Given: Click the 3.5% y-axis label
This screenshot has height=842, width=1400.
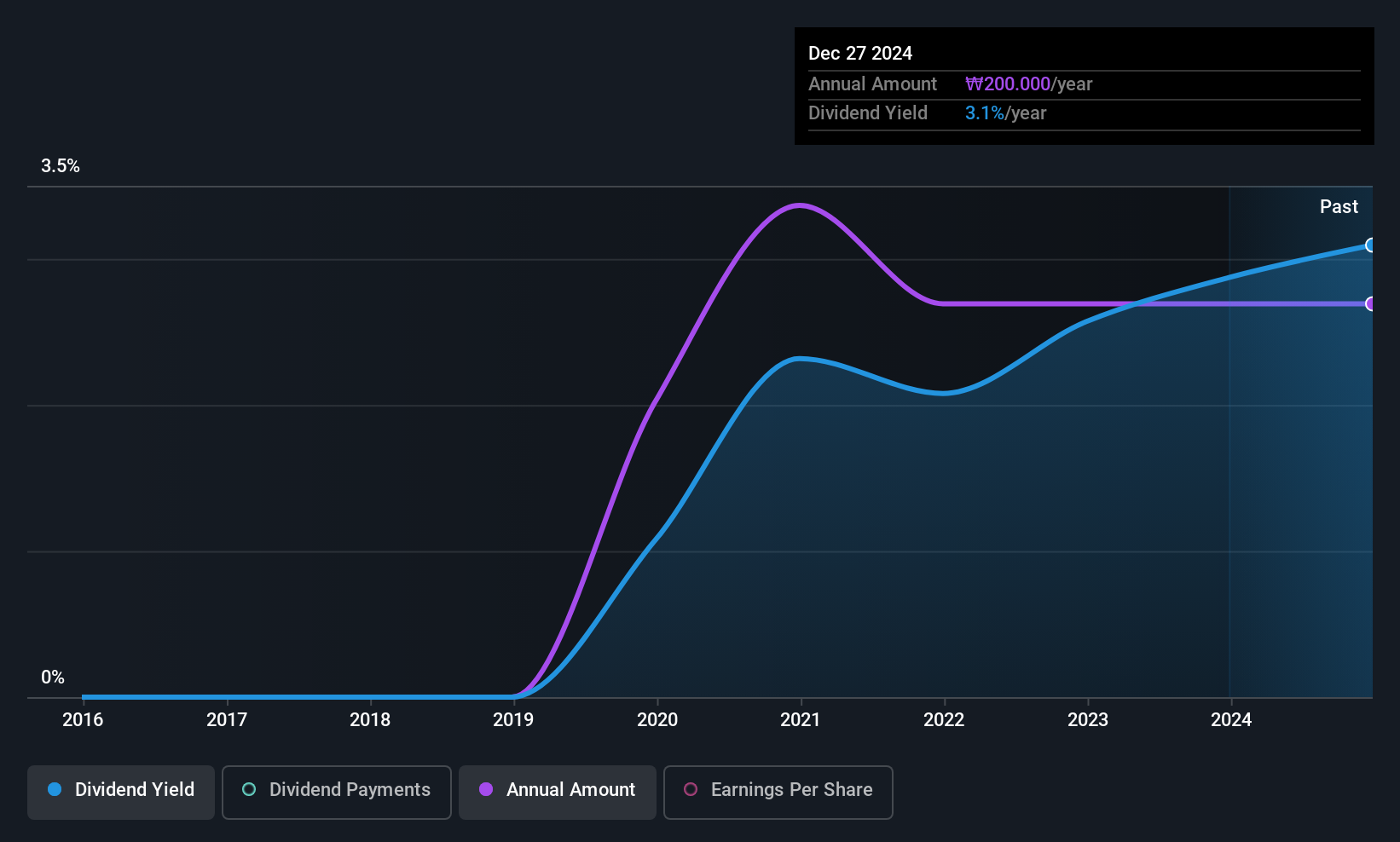Looking at the screenshot, I should (61, 166).
